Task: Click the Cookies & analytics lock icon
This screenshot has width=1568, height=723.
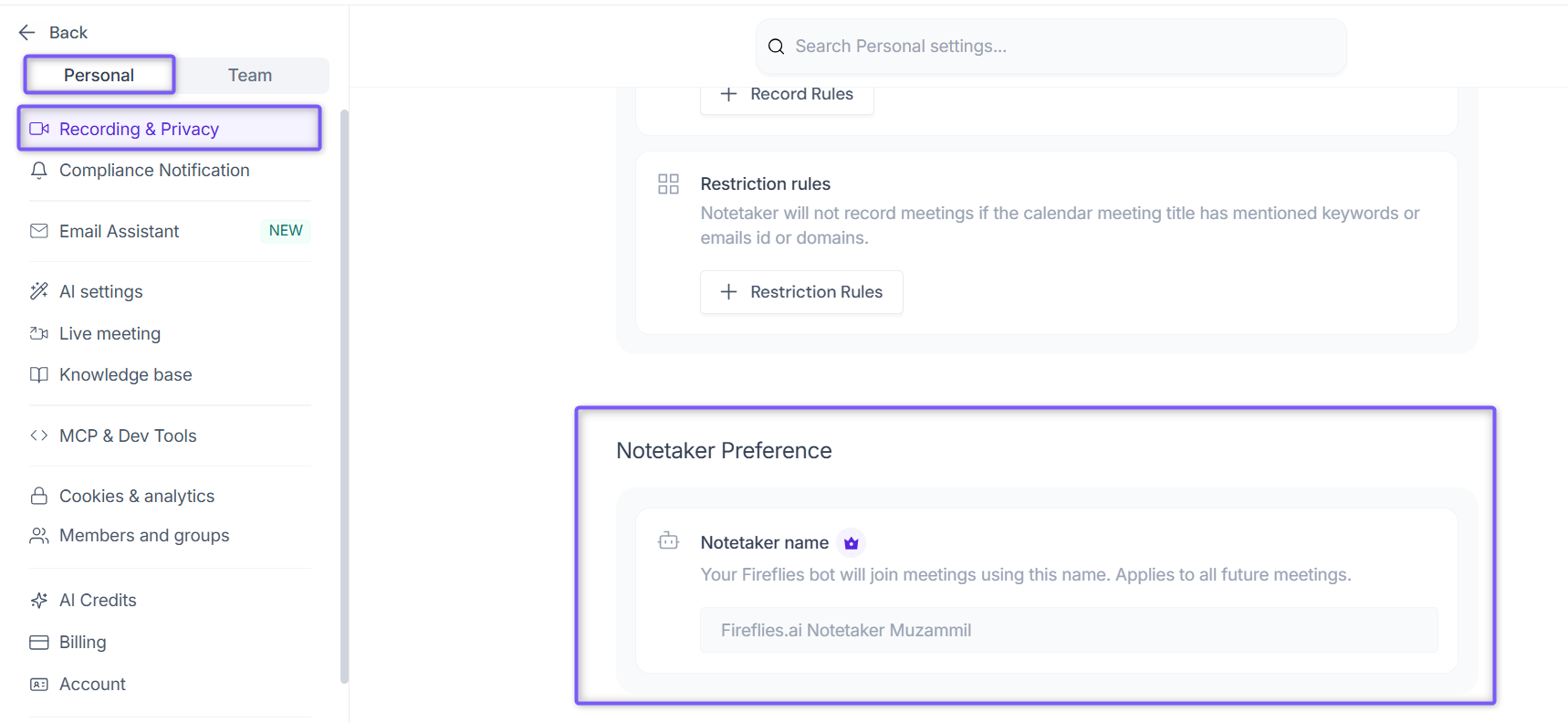Action: point(39,496)
